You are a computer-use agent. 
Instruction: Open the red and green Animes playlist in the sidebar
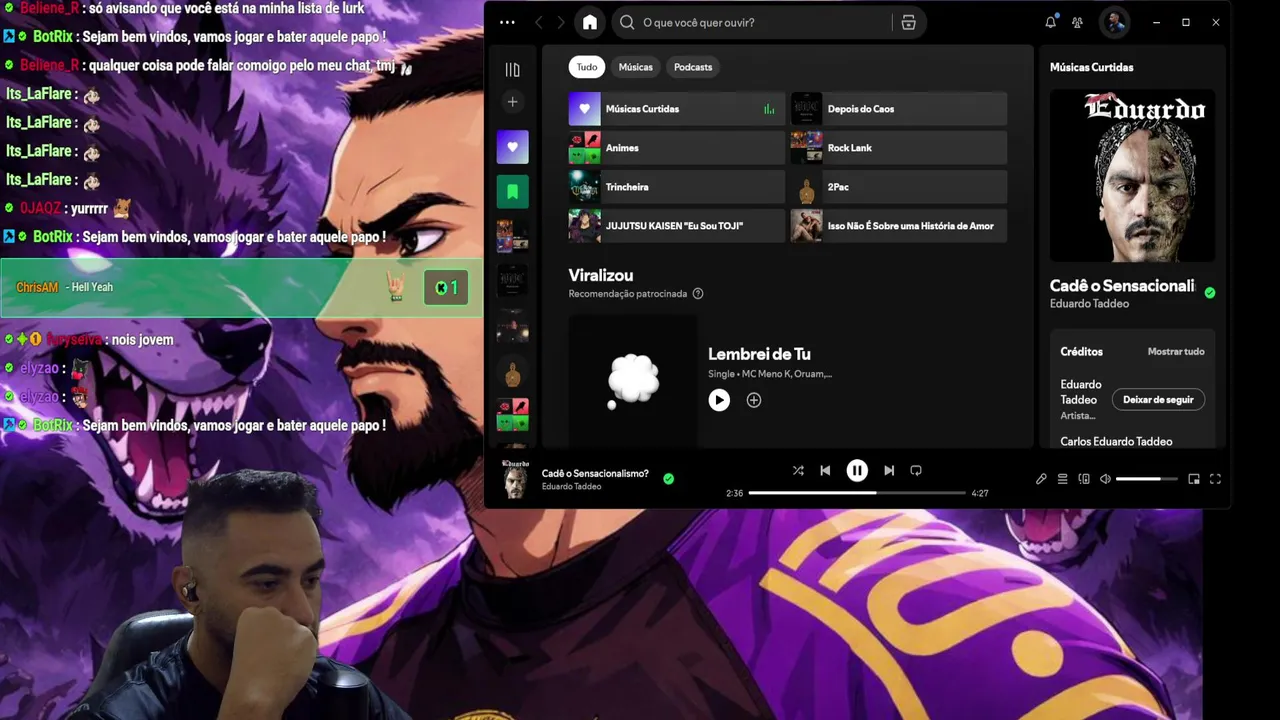coord(512,415)
